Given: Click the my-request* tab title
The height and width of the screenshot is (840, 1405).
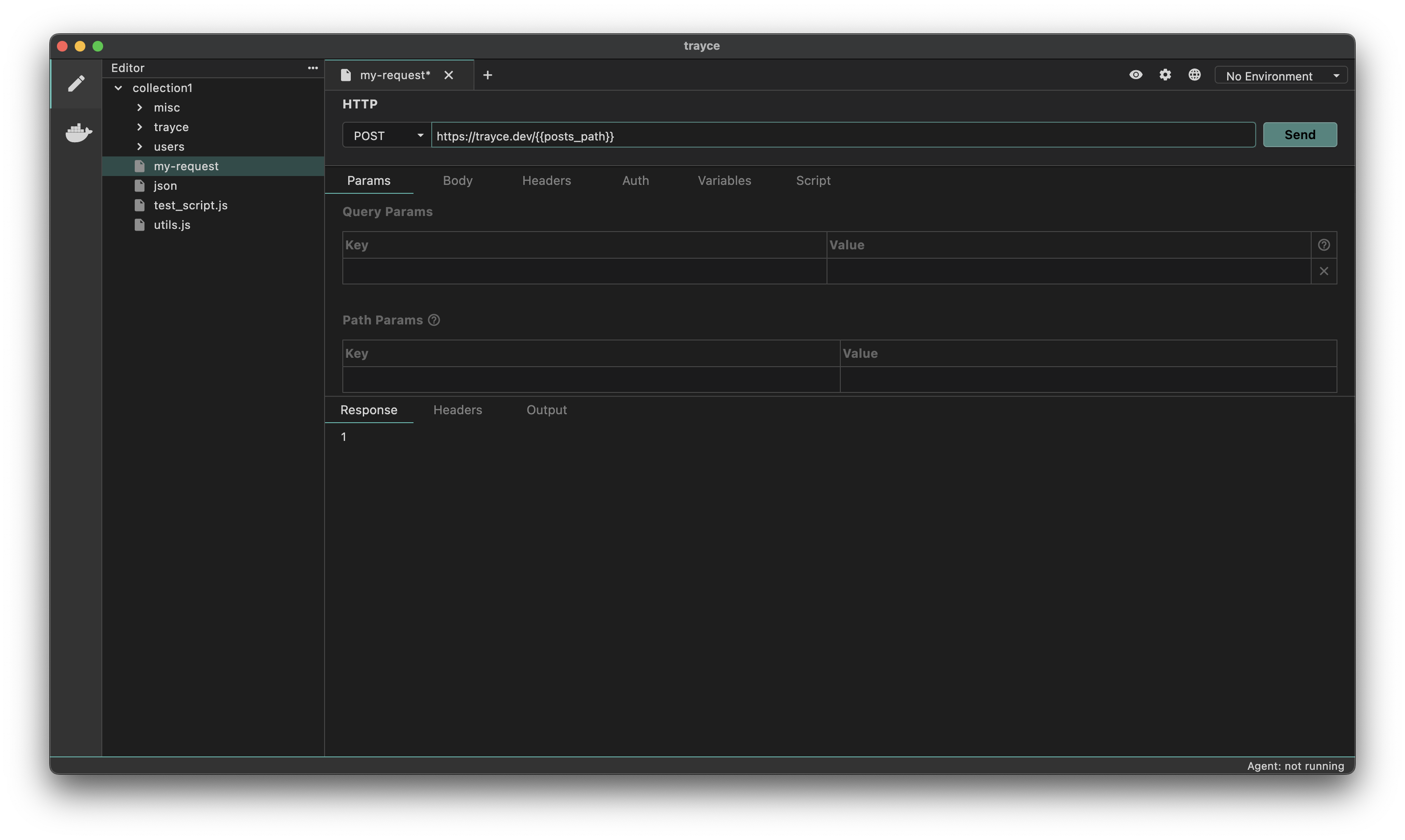Looking at the screenshot, I should (395, 75).
